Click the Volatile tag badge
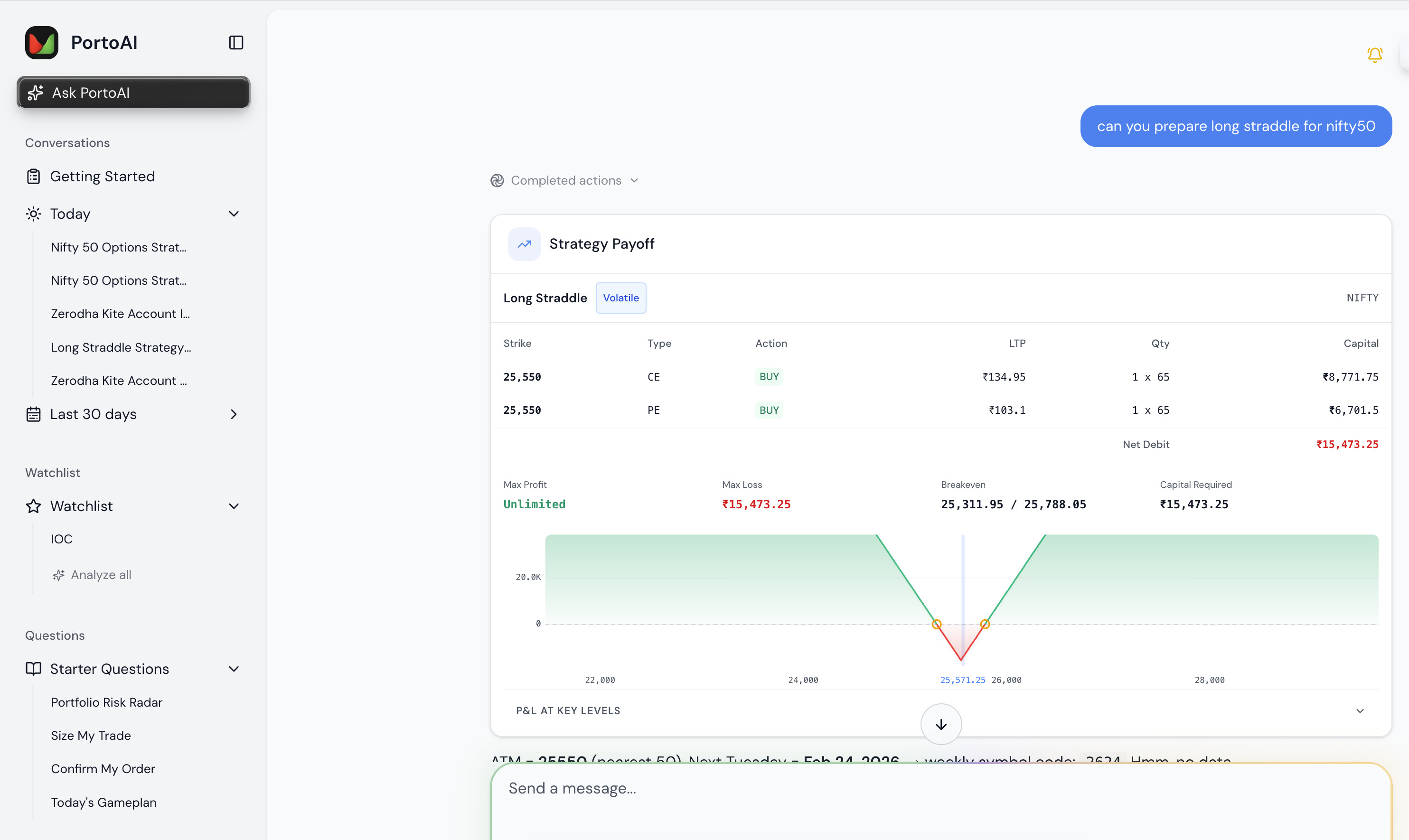This screenshot has width=1409, height=840. pyautogui.click(x=620, y=298)
